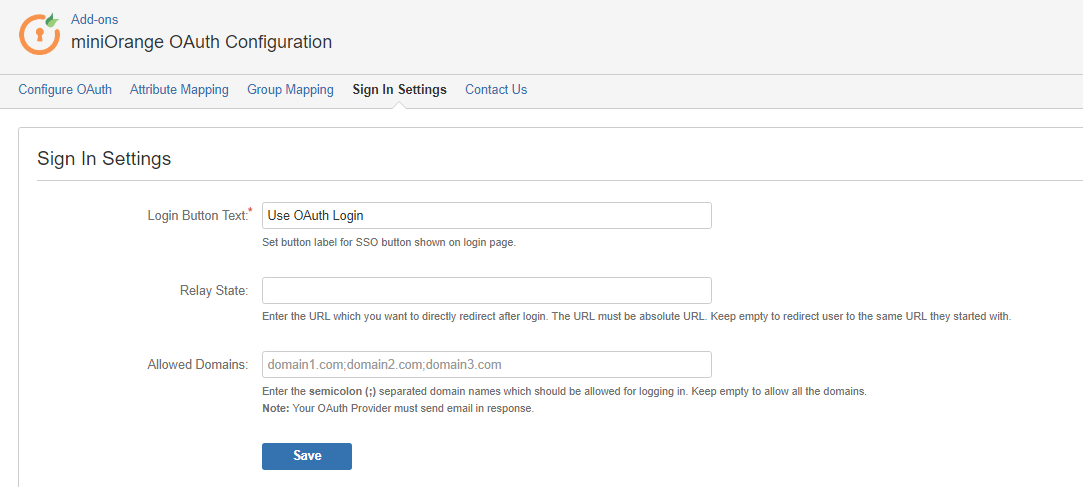Click the miniOrange orange keyhole logo
Image resolution: width=1083 pixels, height=487 pixels.
pos(38,32)
